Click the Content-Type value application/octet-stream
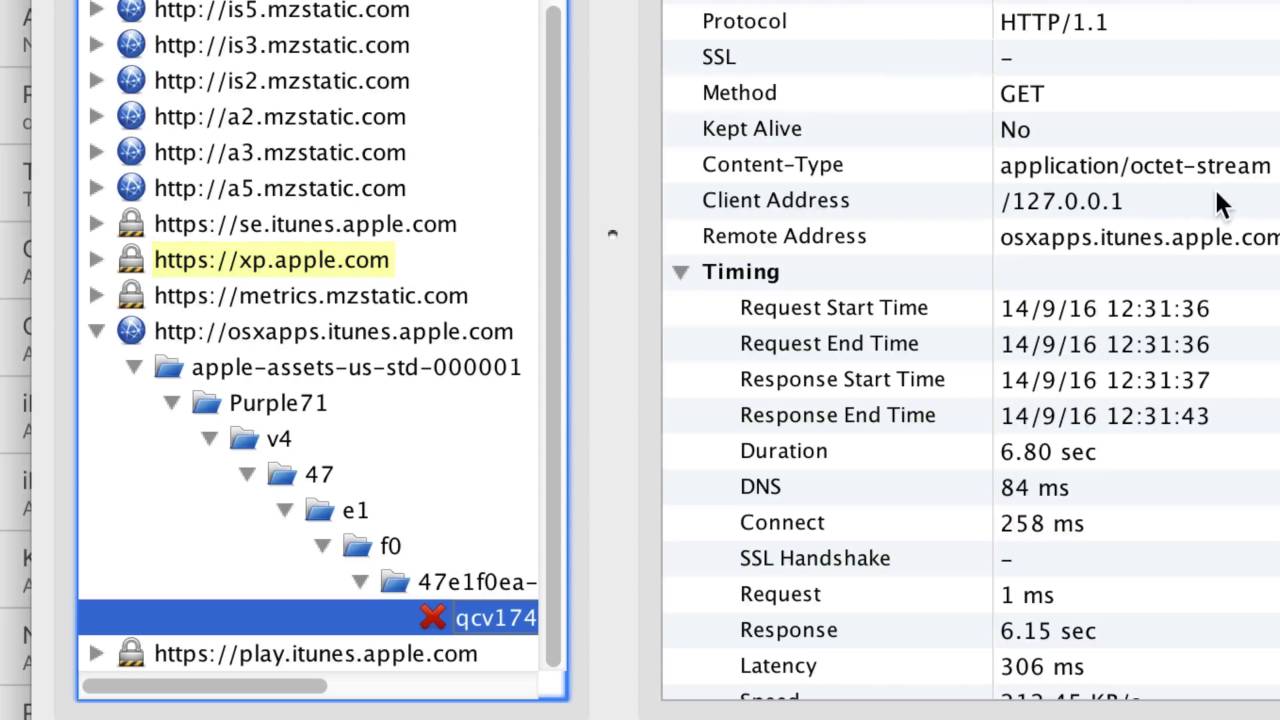 click(x=1135, y=166)
